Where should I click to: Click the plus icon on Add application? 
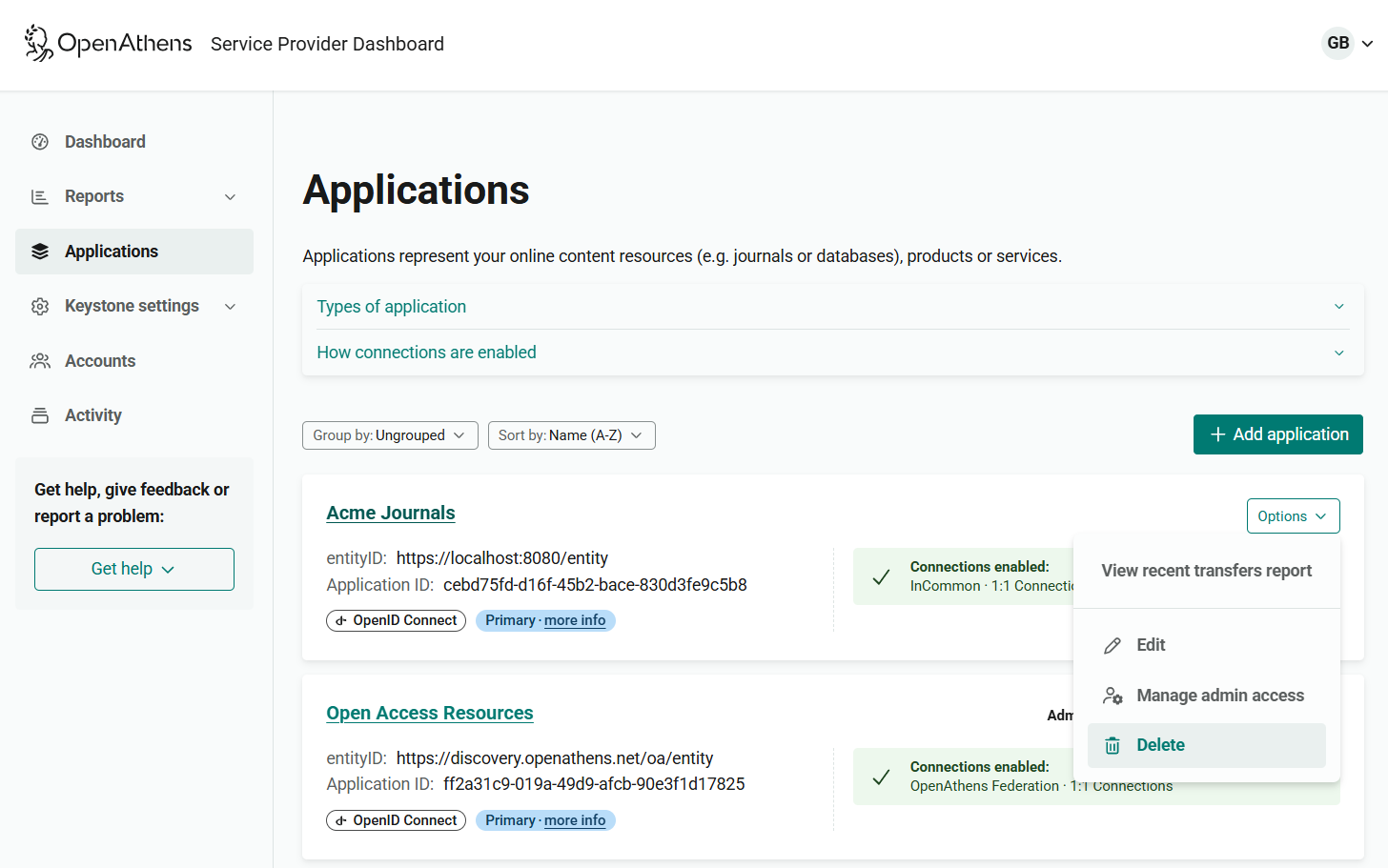[x=1217, y=434]
